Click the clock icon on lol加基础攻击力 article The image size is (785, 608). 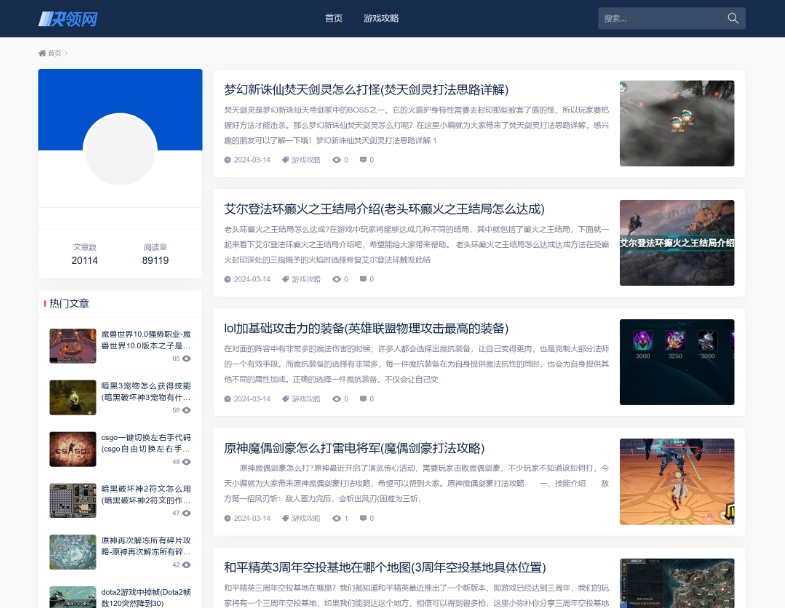pos(227,399)
